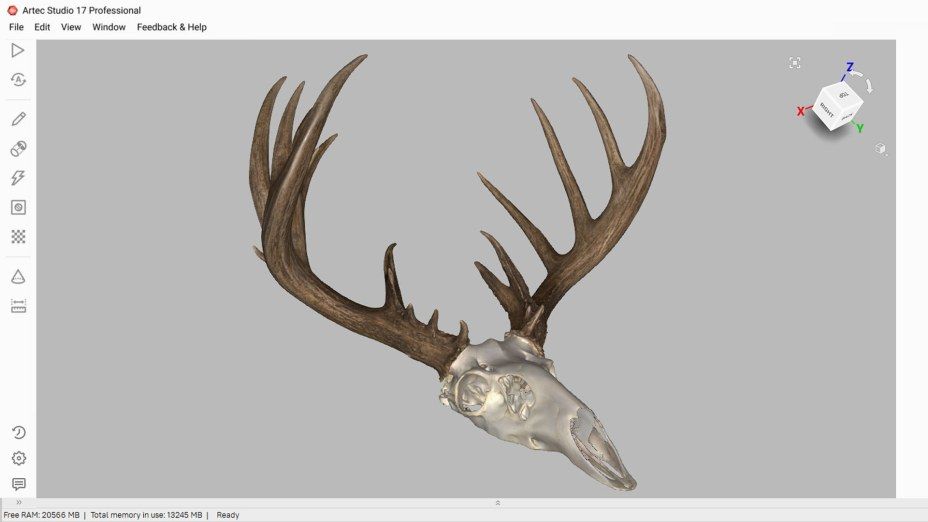The image size is (928, 522).
Task: Open the Fix holes tool
Action: pyautogui.click(x=18, y=207)
